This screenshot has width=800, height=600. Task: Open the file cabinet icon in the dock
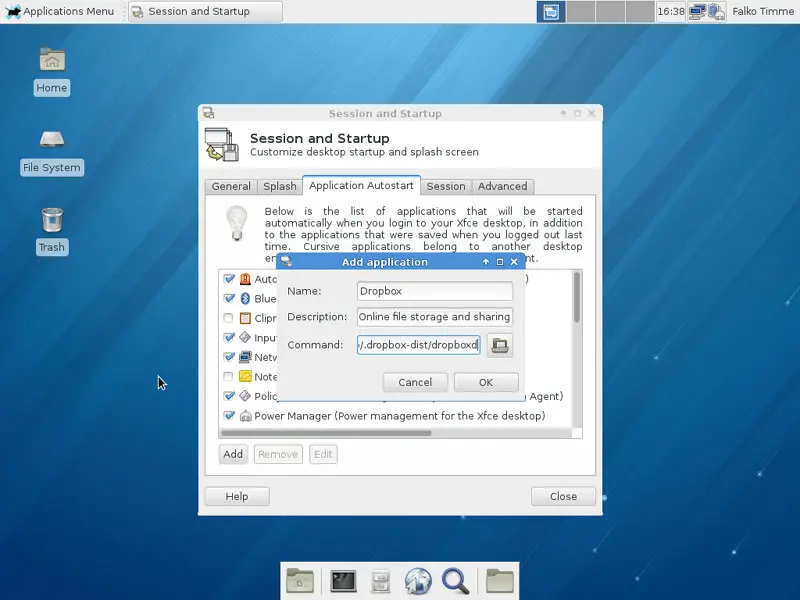[x=381, y=581]
